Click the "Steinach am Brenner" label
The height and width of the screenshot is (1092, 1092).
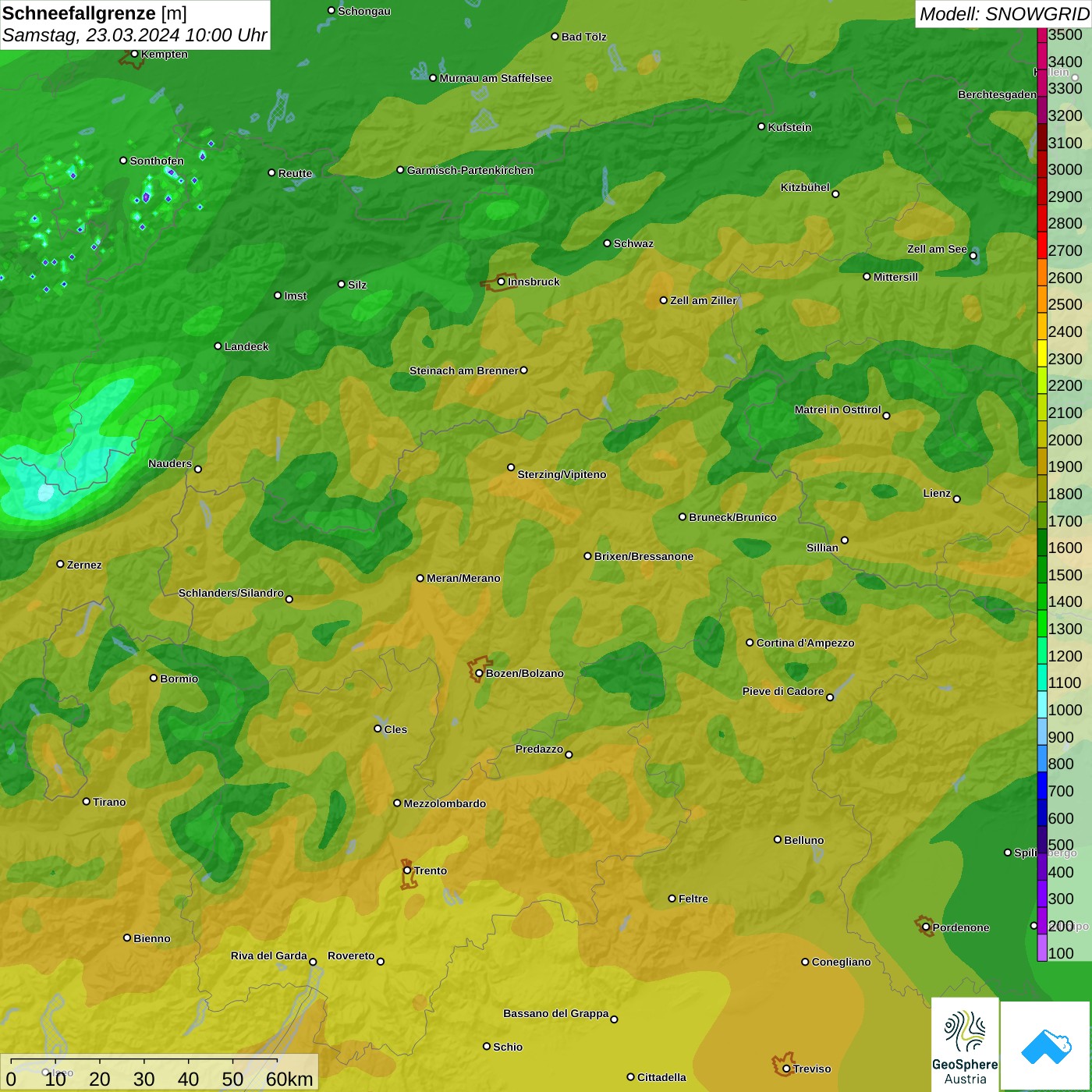(464, 370)
